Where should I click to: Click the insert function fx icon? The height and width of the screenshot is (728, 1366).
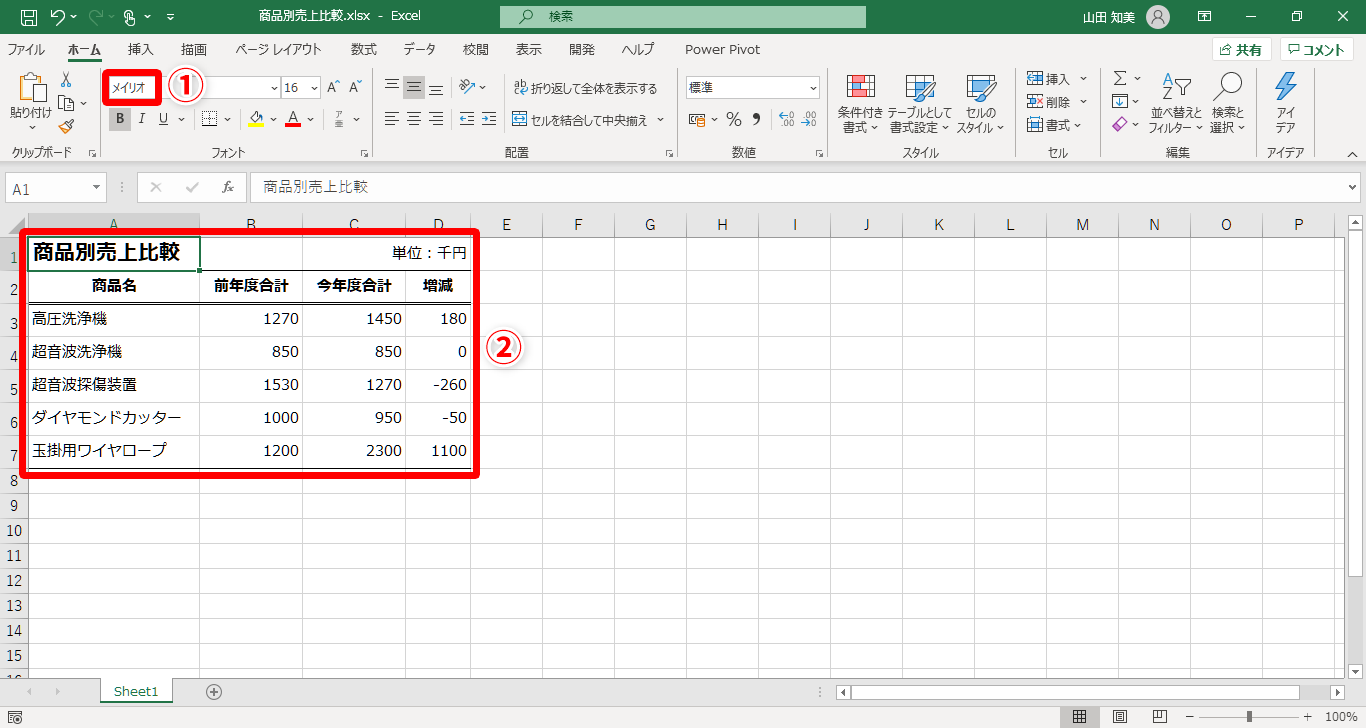(x=228, y=187)
